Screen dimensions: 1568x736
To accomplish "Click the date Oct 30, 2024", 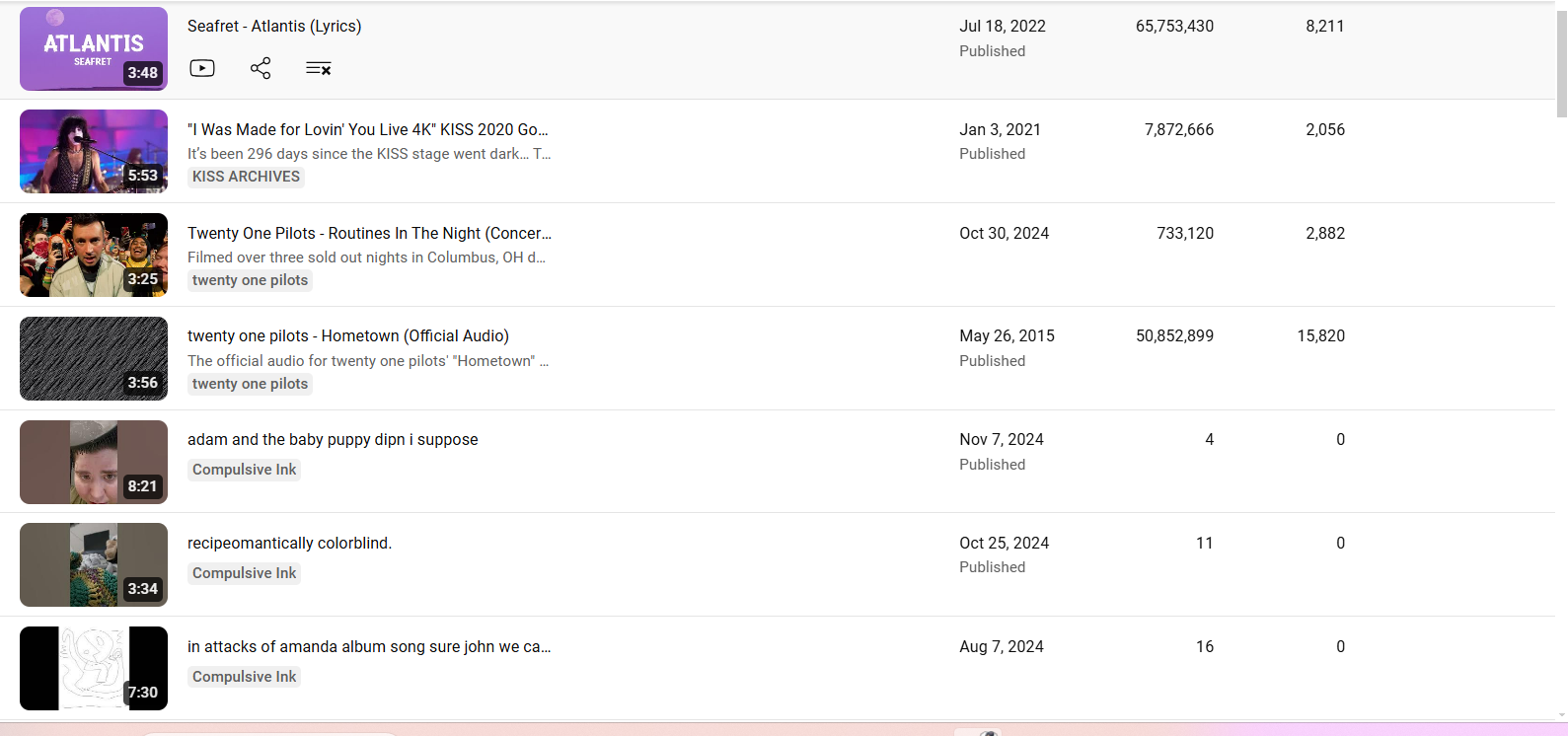I will pos(1004,233).
